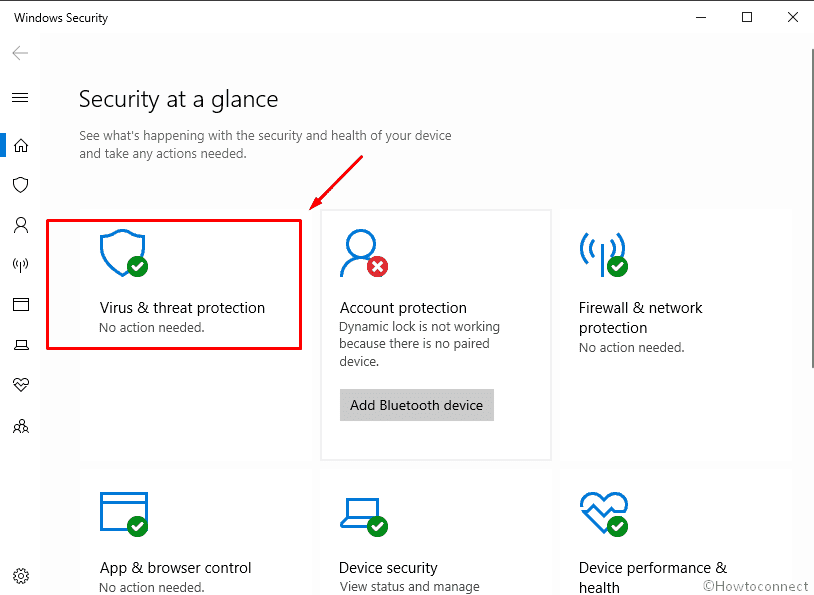814x595 pixels.
Task: Open the hamburger navigation menu
Action: pos(20,97)
